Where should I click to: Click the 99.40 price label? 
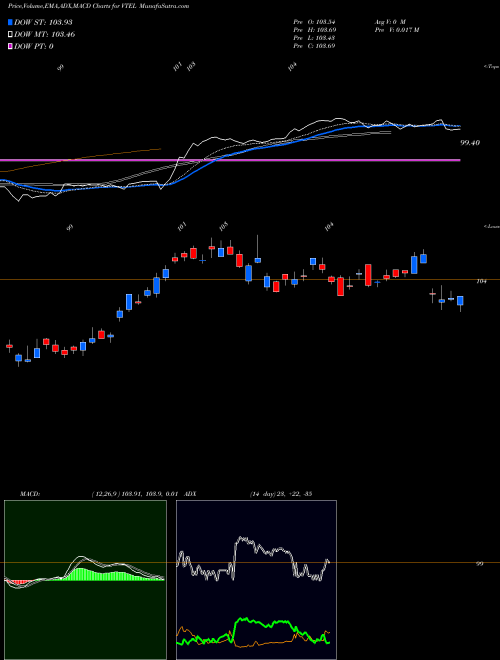point(470,143)
